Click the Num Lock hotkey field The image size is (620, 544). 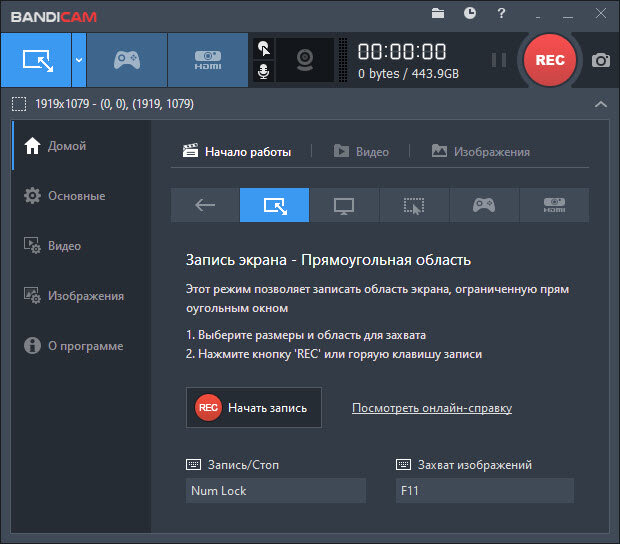point(276,491)
